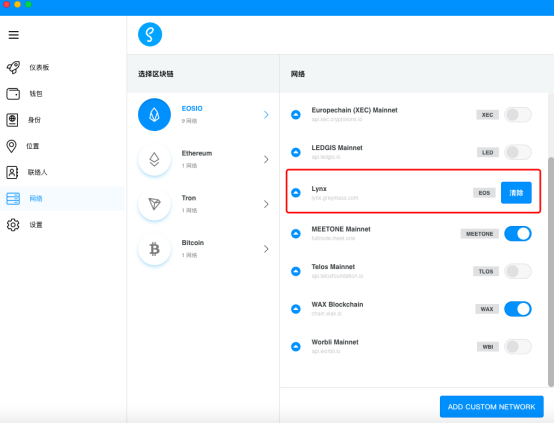Select the LEDGIS Mainnet name
The image size is (554, 423).
(337, 148)
